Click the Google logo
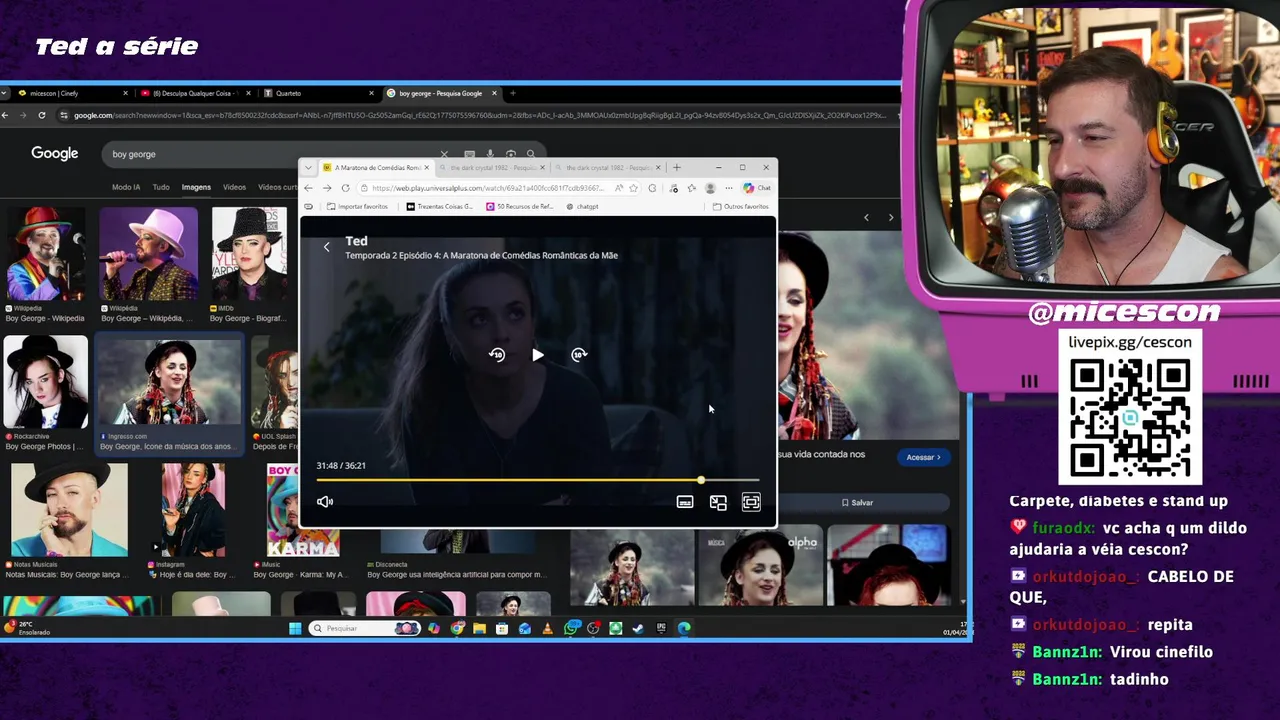This screenshot has width=1280, height=720. pos(54,153)
